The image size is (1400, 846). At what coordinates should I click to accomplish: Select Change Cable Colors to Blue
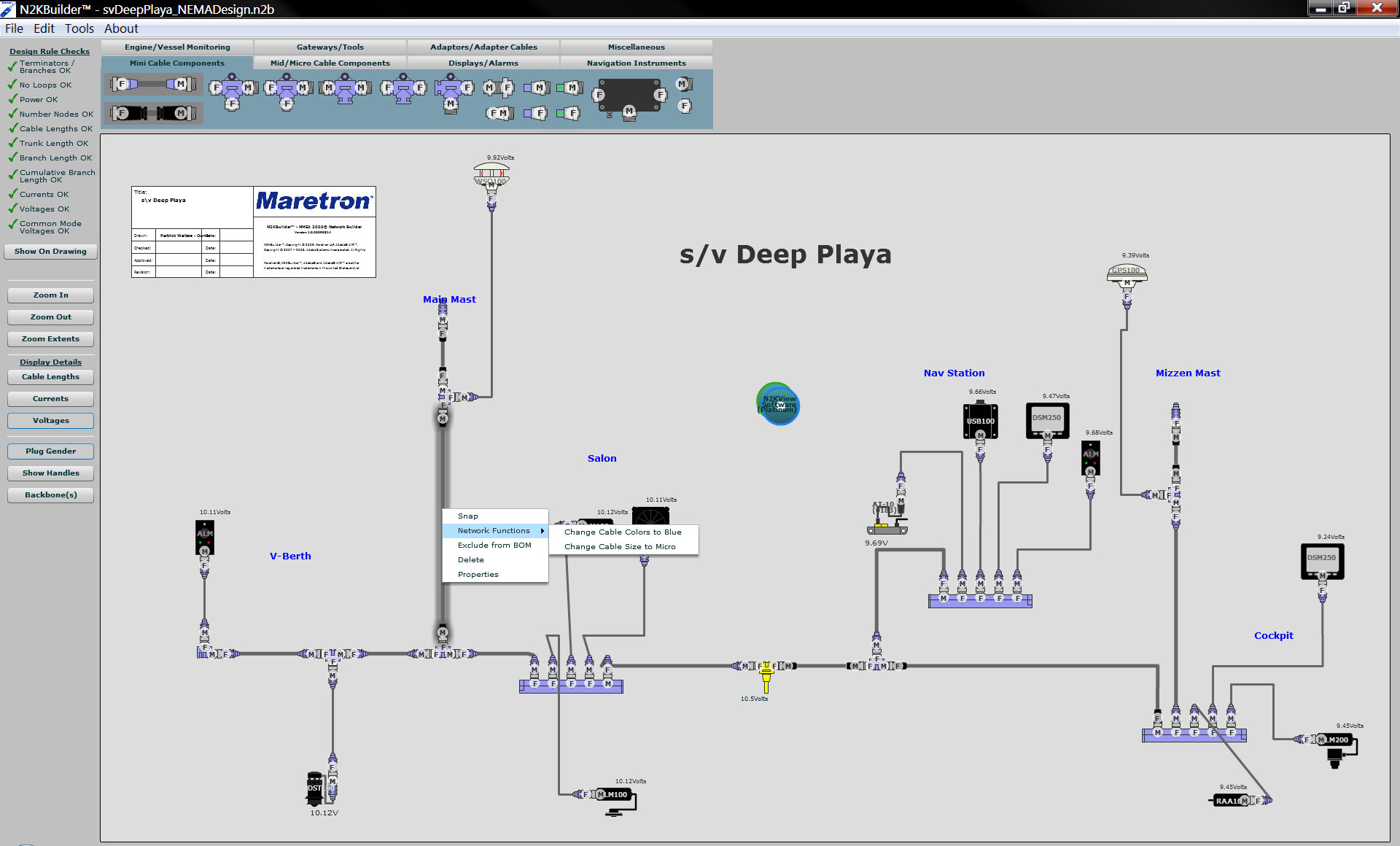(x=623, y=532)
